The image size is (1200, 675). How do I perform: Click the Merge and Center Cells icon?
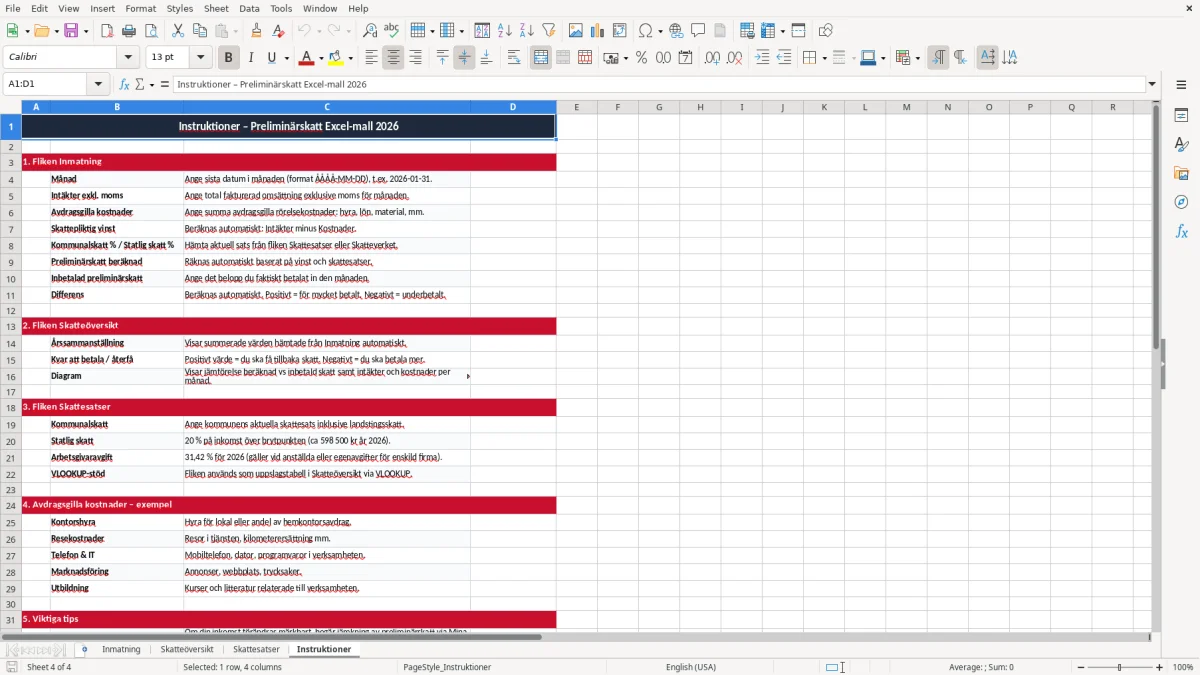click(x=541, y=58)
